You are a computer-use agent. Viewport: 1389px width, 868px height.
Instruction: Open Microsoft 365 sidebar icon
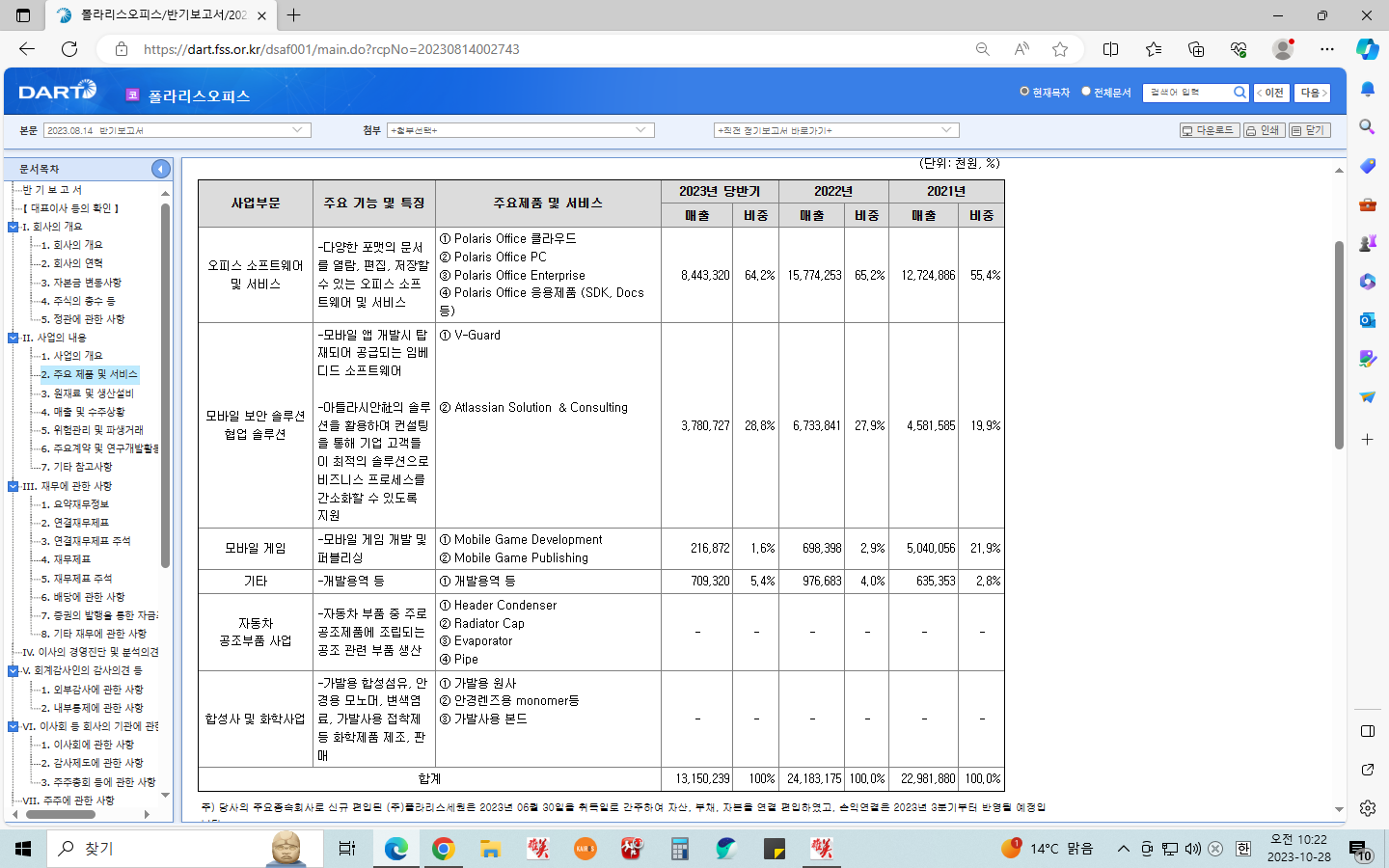[x=1367, y=282]
